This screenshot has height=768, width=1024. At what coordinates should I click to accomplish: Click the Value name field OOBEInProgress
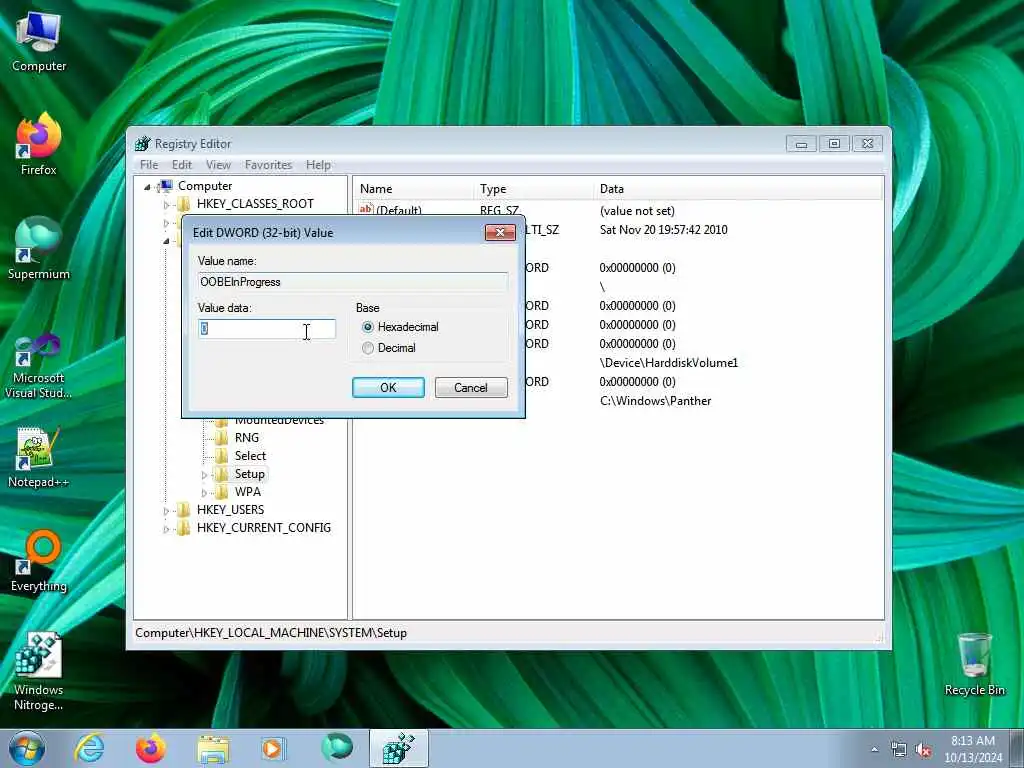[353, 282]
